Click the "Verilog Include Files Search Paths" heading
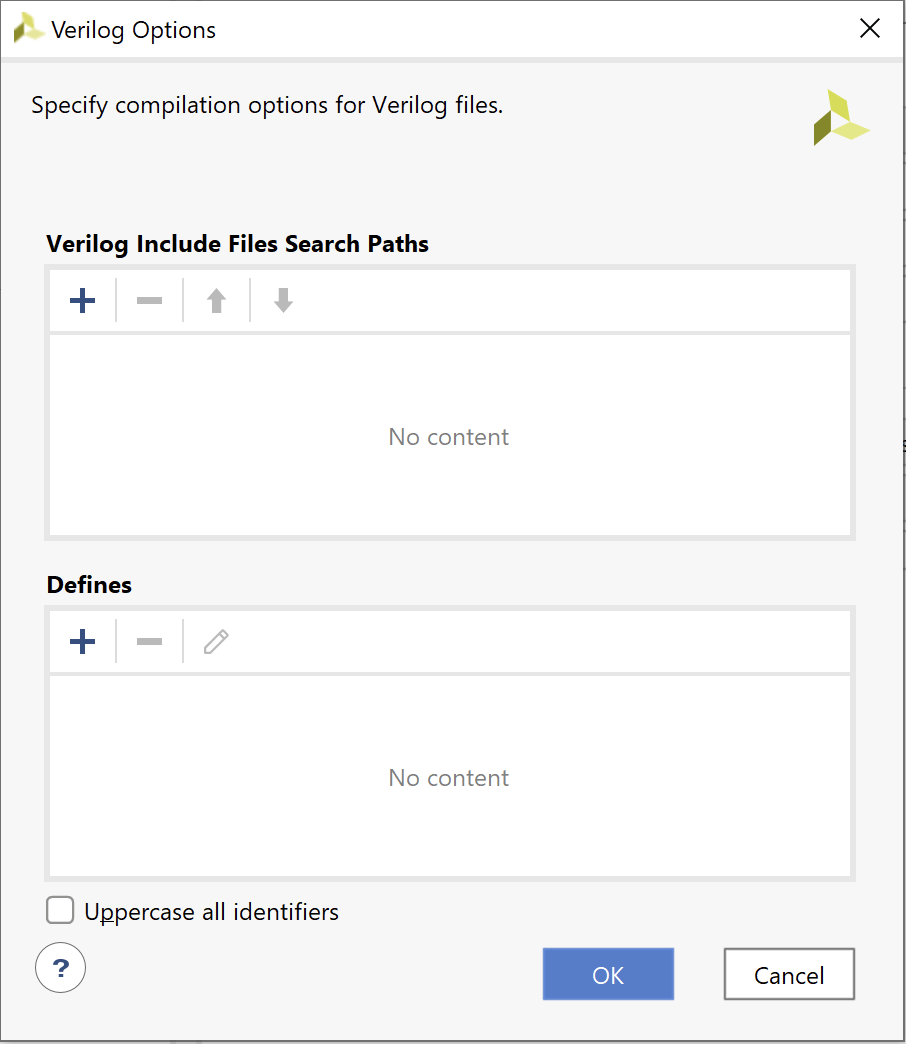 coord(238,244)
